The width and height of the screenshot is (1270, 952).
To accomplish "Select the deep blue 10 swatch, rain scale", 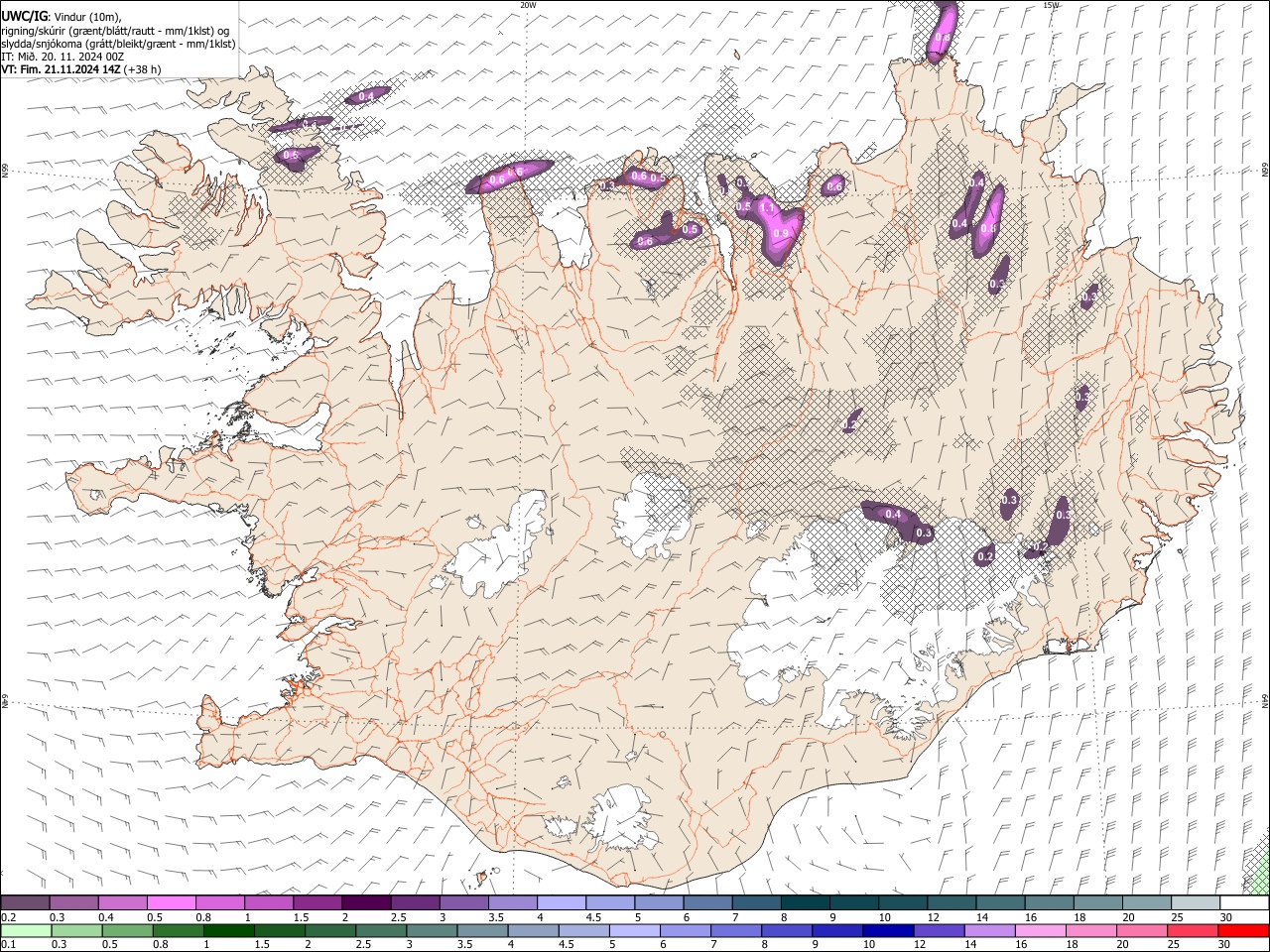I will 887,931.
